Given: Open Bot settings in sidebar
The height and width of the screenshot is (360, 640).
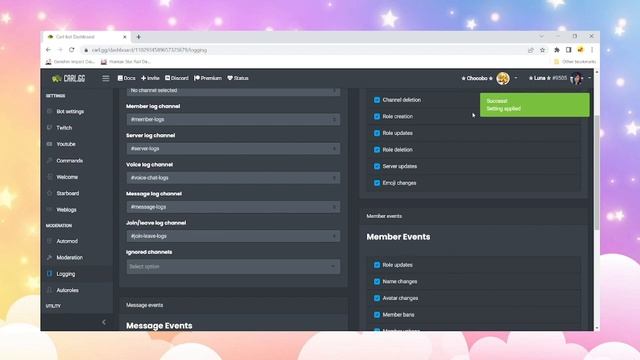Looking at the screenshot, I should click(70, 111).
